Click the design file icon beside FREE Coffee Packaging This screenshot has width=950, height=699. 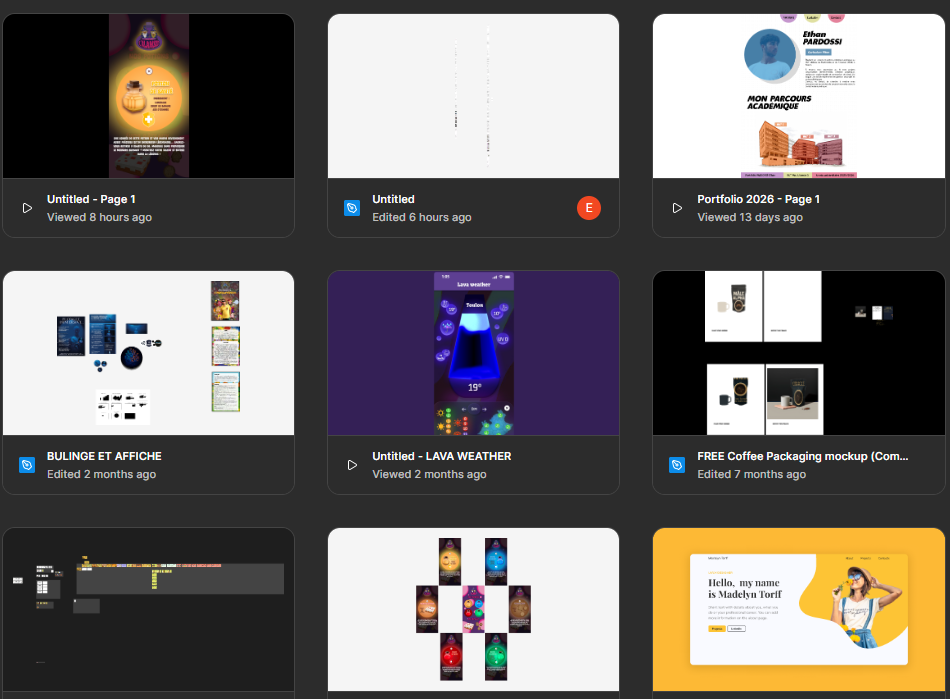pos(677,465)
